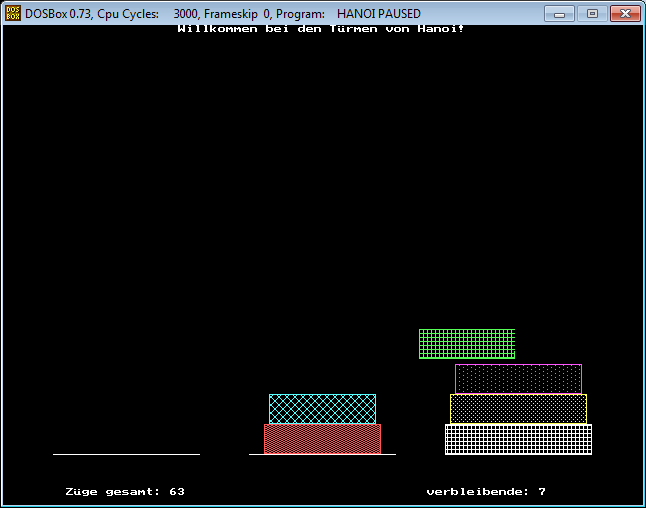Click the yellow dotted disc
The height and width of the screenshot is (508, 646).
518,408
